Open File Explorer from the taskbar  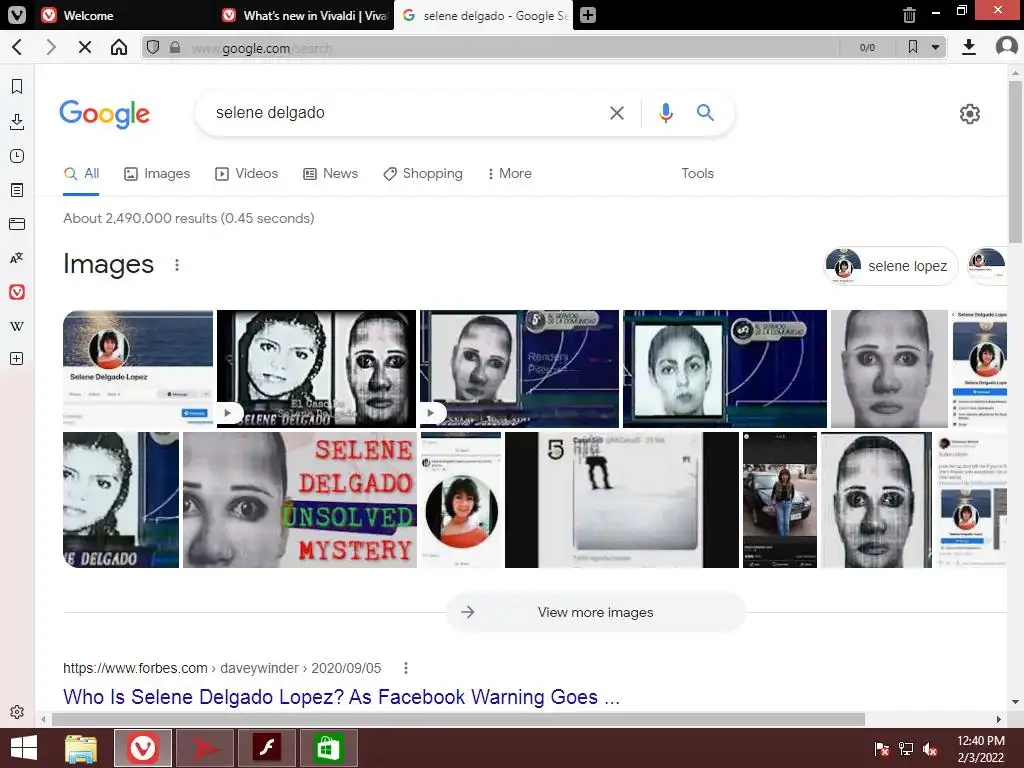point(81,748)
